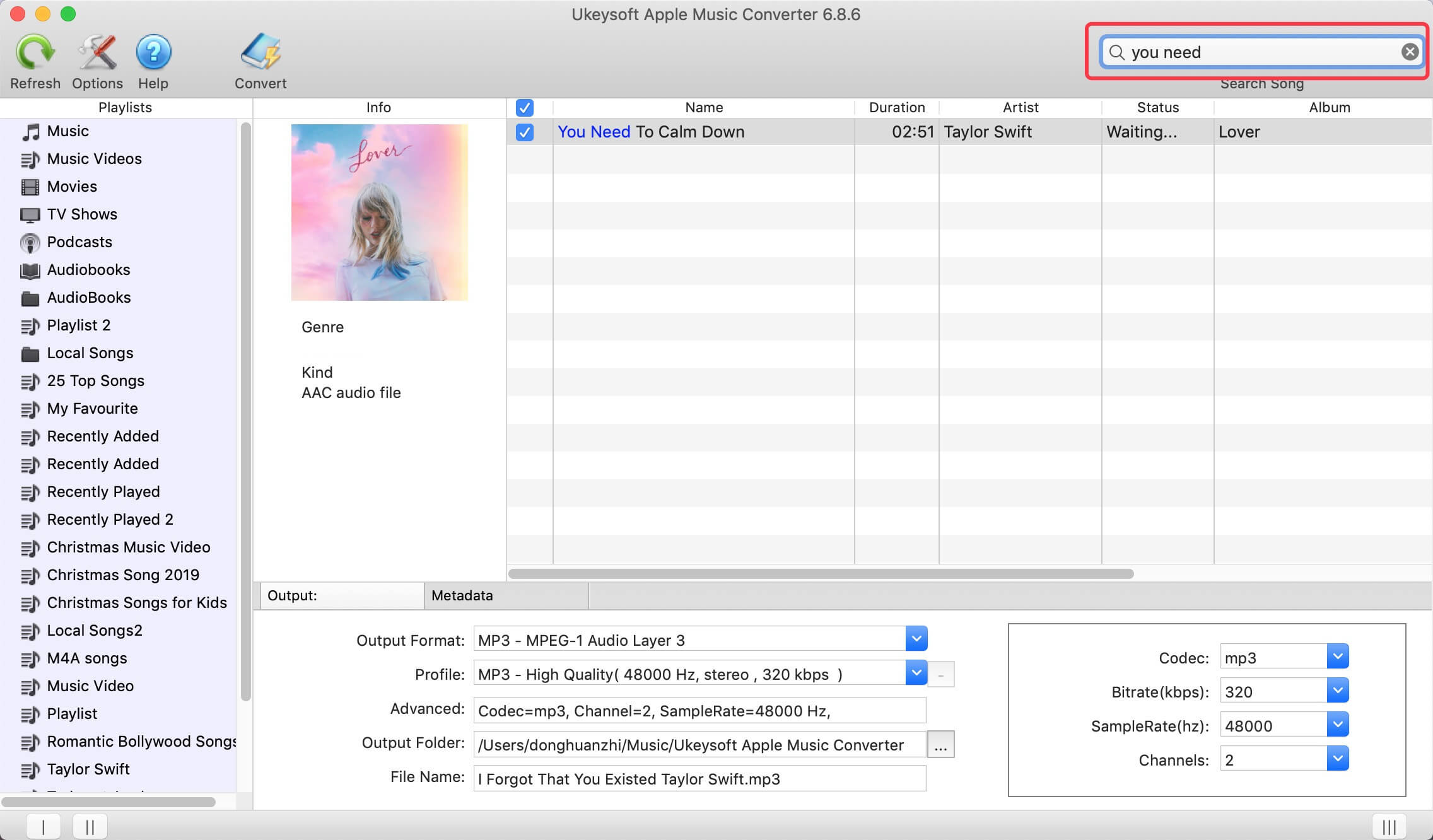Open the Options tools icon
The image size is (1433, 840).
[x=97, y=52]
